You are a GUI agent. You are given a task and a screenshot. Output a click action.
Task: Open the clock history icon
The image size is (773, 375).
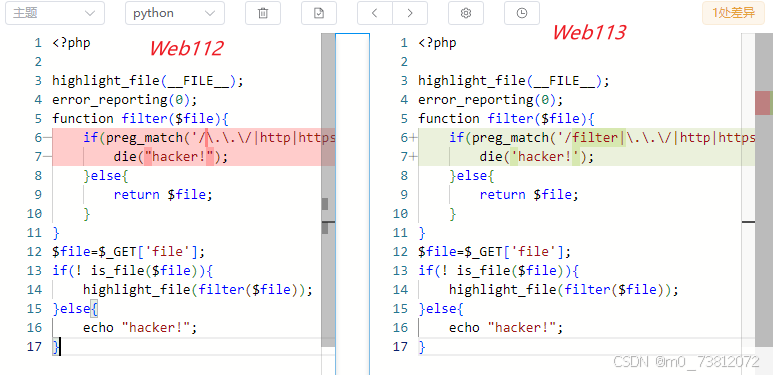click(x=522, y=13)
